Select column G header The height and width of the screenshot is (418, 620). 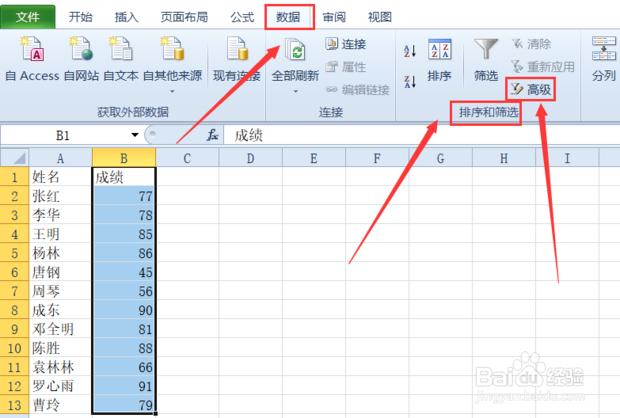tap(440, 158)
